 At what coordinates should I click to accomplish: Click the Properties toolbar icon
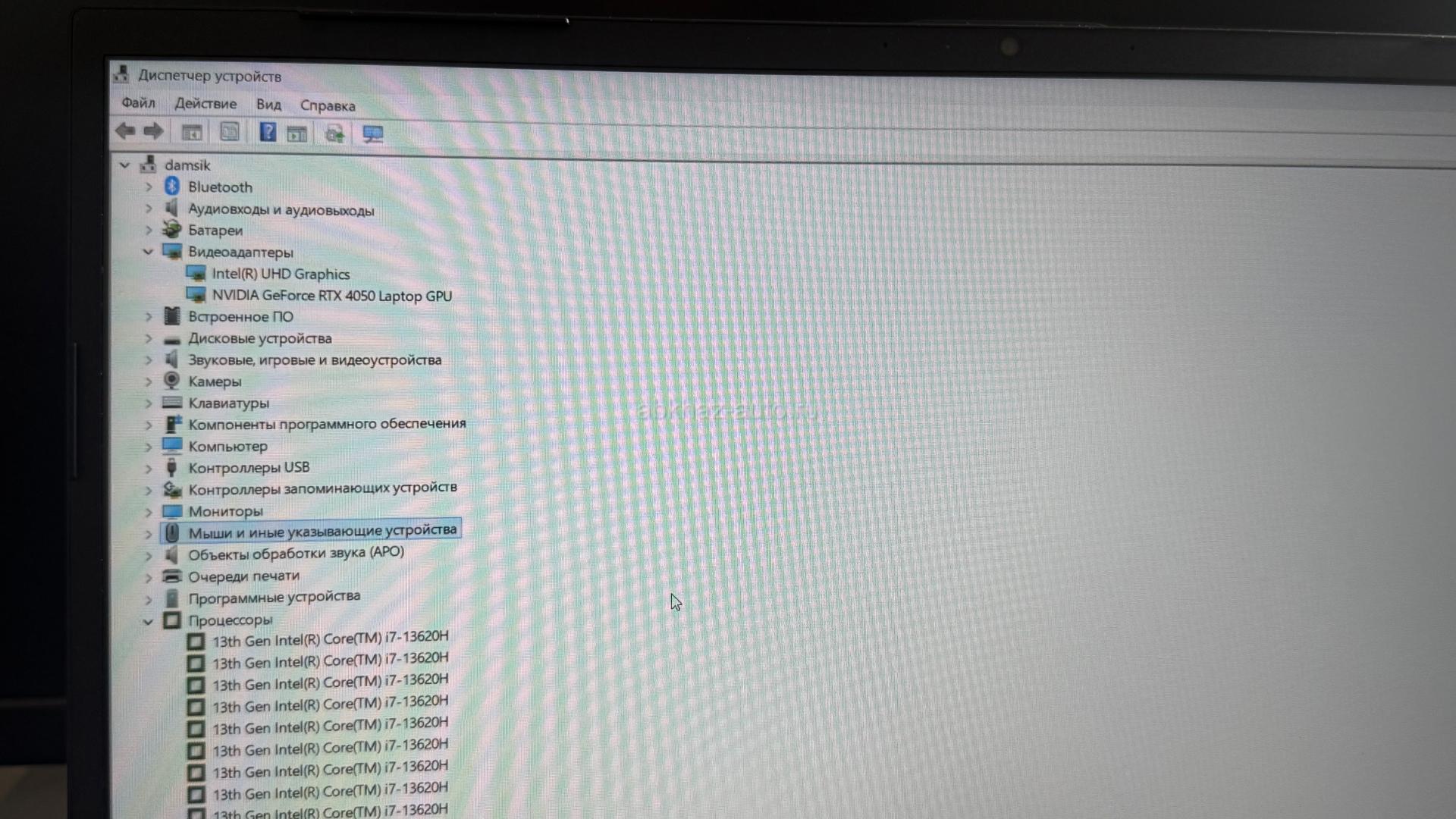229,132
